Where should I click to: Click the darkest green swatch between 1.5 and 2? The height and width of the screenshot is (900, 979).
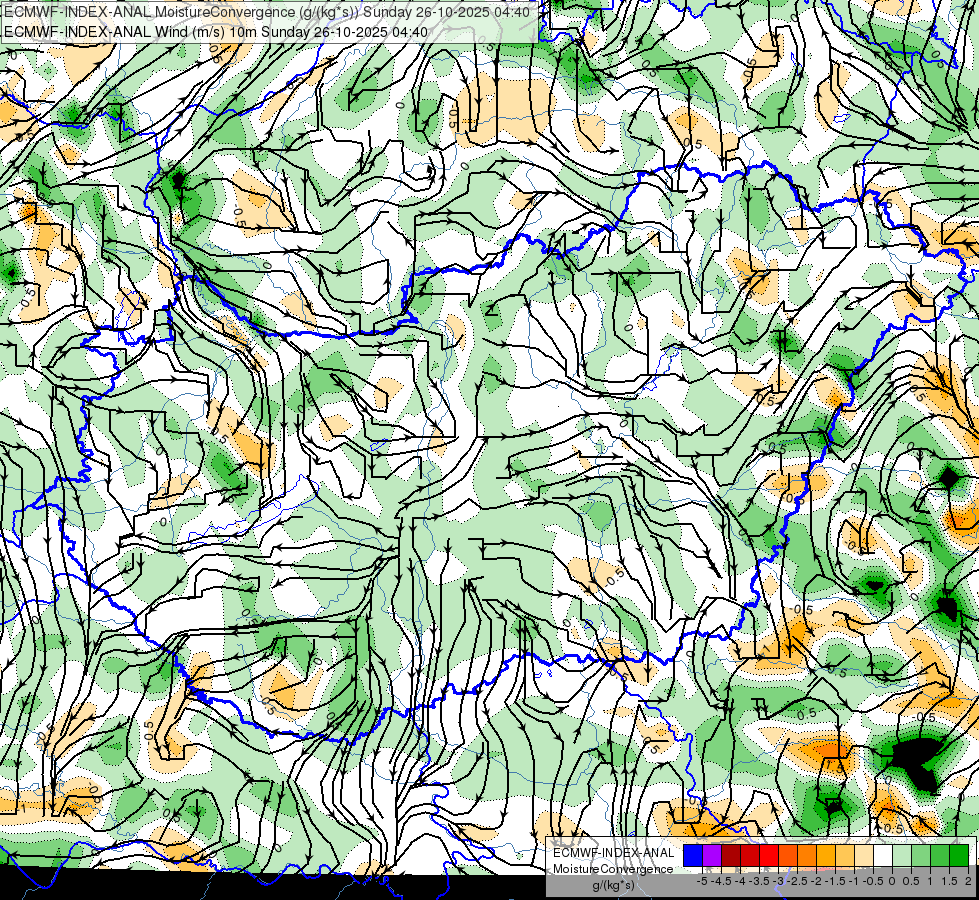pyautogui.click(x=959, y=856)
